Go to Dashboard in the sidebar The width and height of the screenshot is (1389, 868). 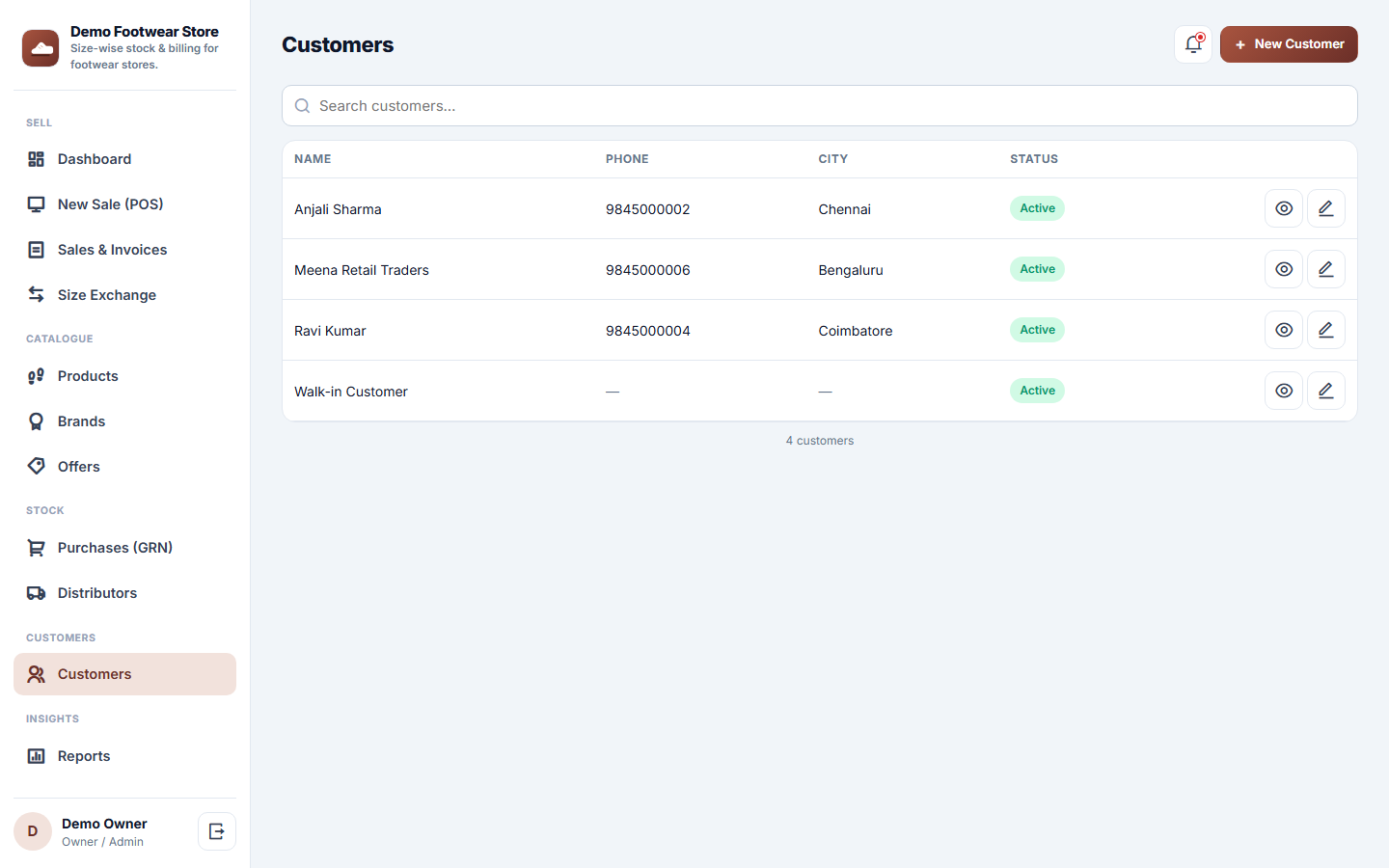point(124,159)
